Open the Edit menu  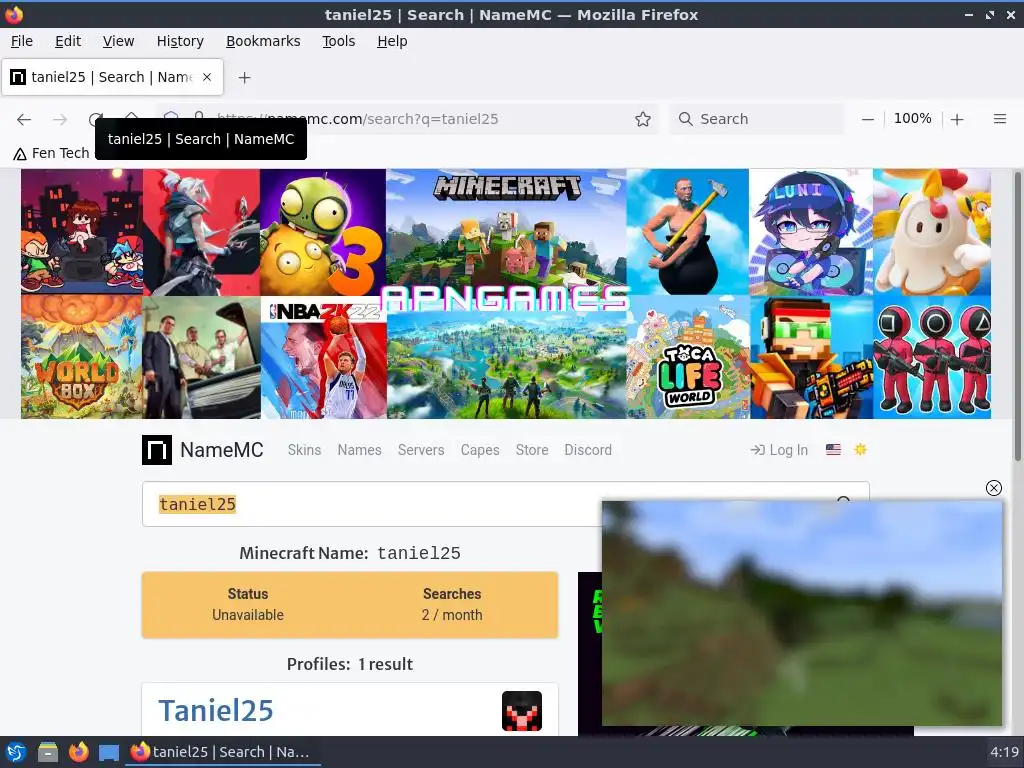pos(68,41)
